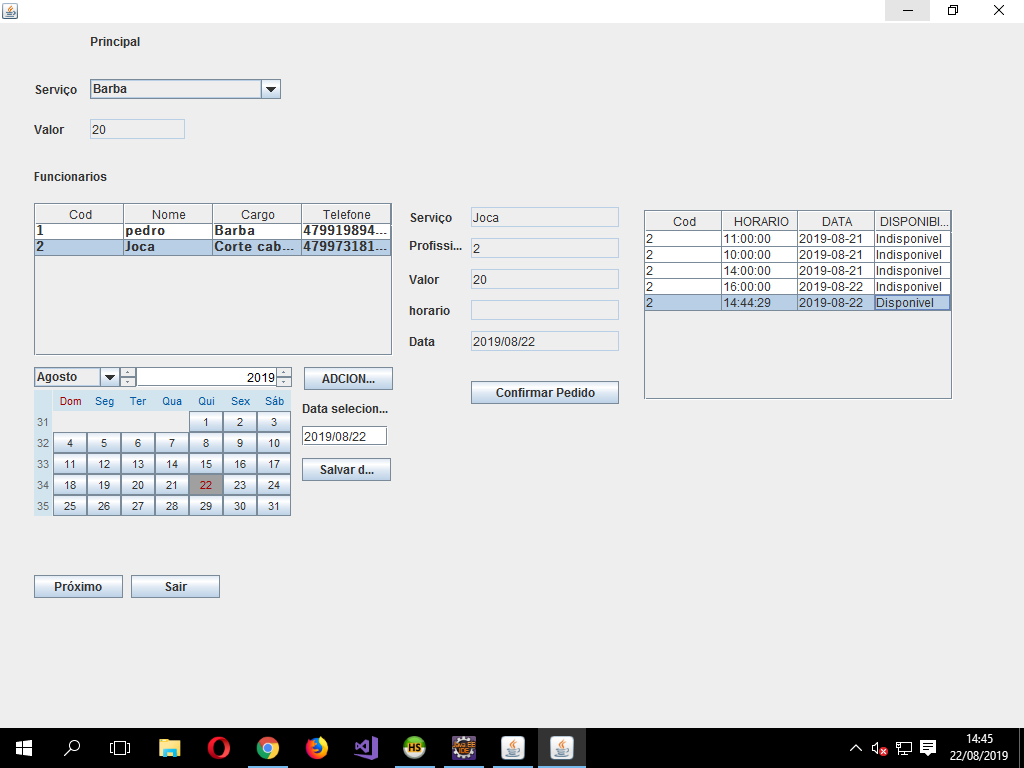Select day 25 in the calendar
Viewport: 1024px width, 768px height.
(70, 505)
